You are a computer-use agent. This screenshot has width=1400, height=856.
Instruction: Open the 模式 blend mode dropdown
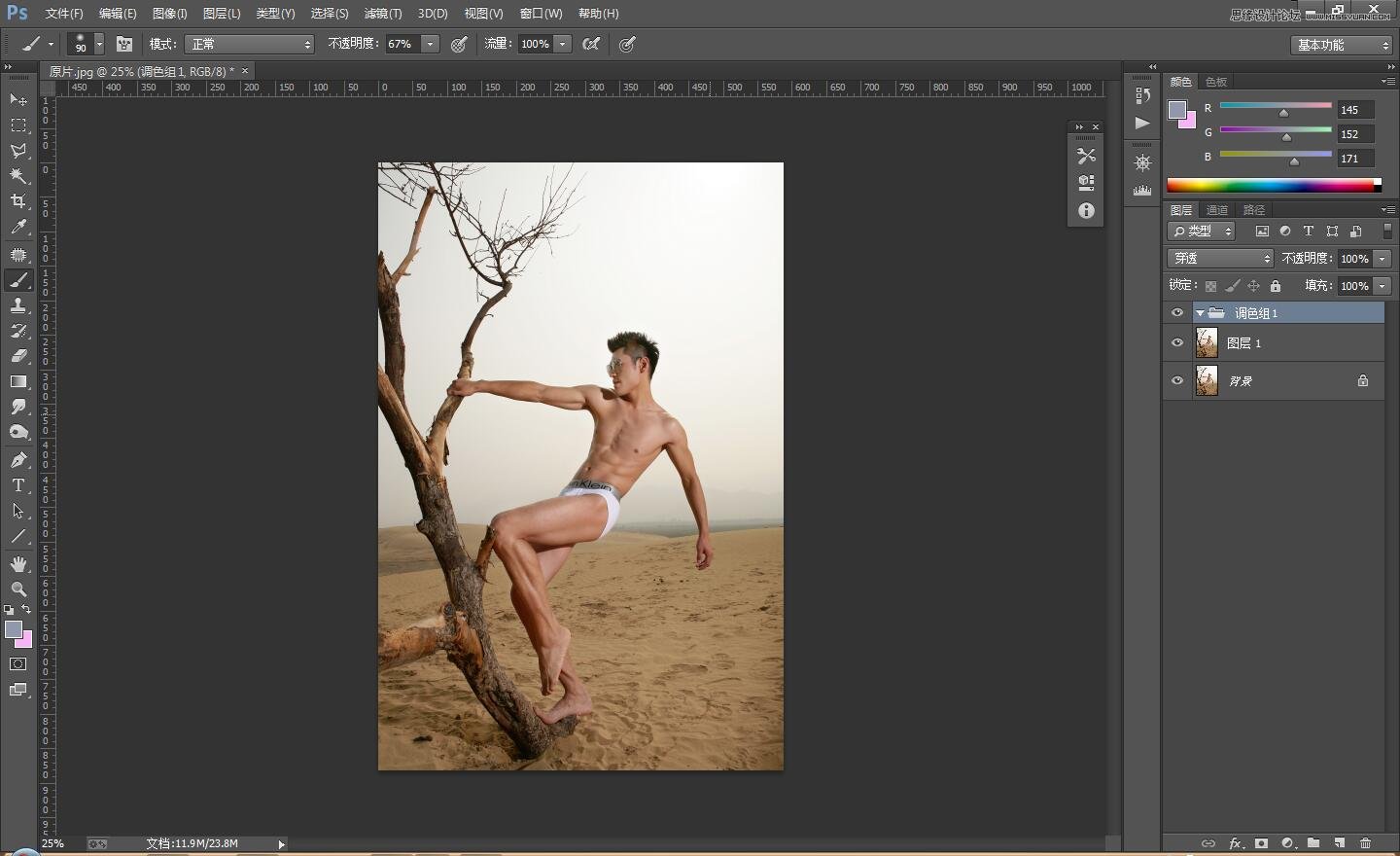250,44
